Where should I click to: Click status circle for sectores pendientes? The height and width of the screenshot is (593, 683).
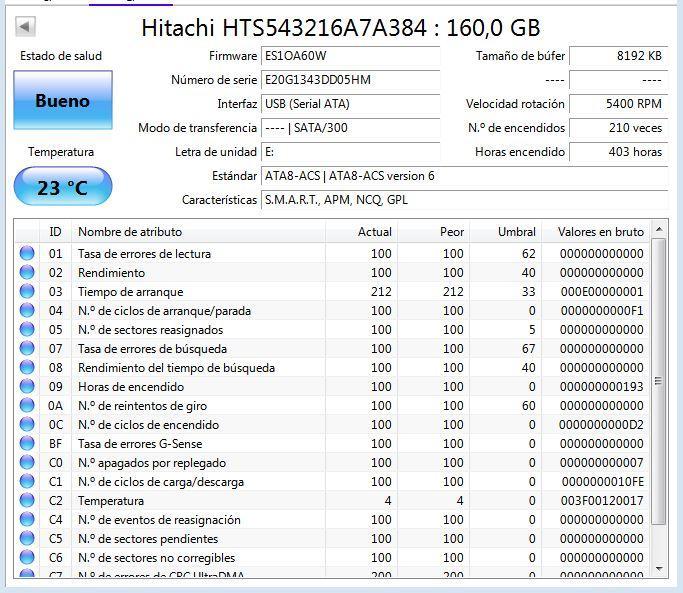click(x=27, y=539)
